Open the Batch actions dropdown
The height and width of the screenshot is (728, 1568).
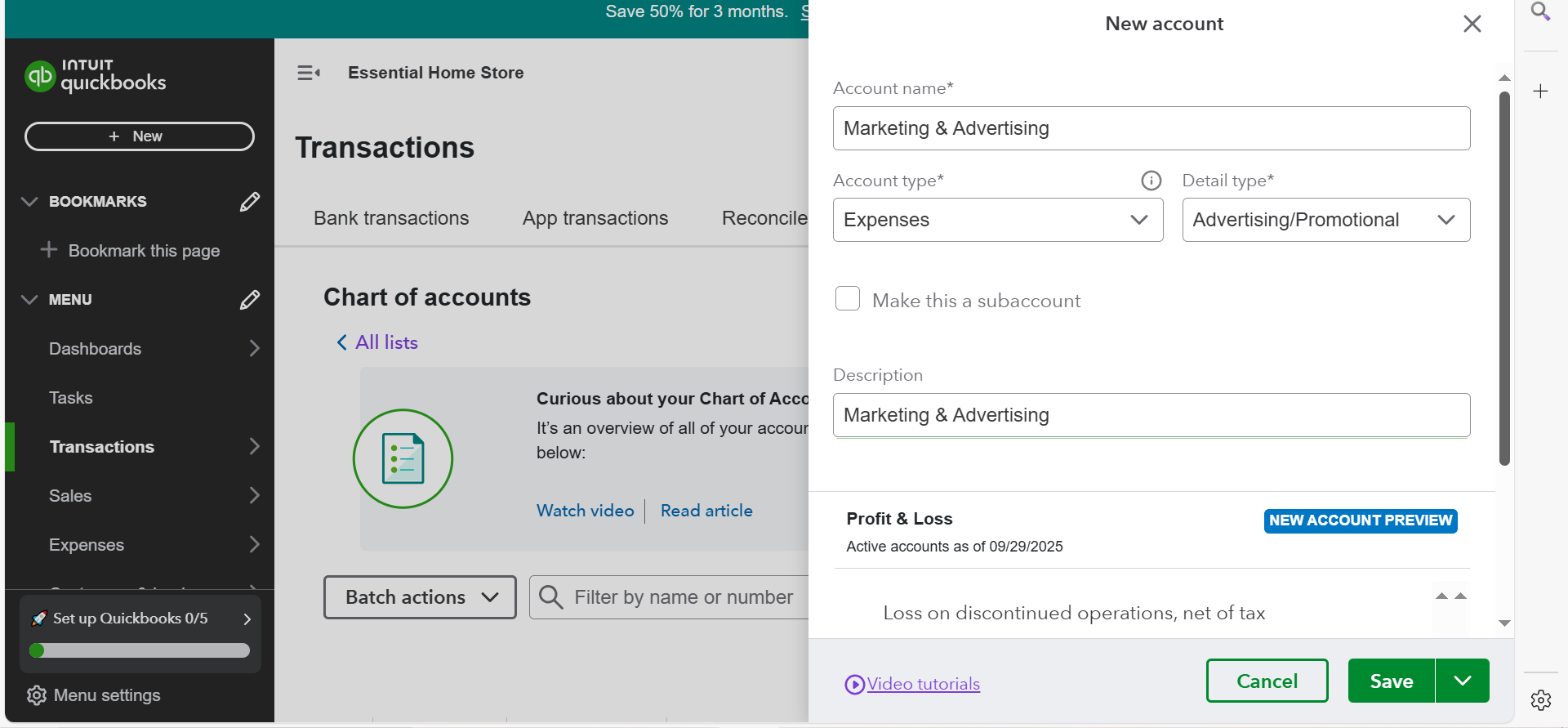point(420,597)
